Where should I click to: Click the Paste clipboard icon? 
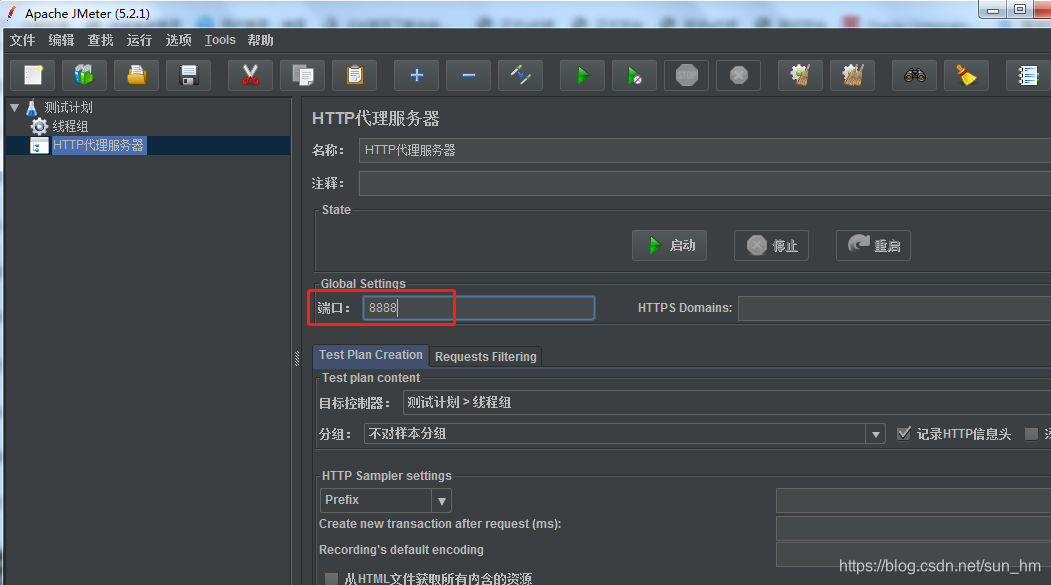(355, 75)
